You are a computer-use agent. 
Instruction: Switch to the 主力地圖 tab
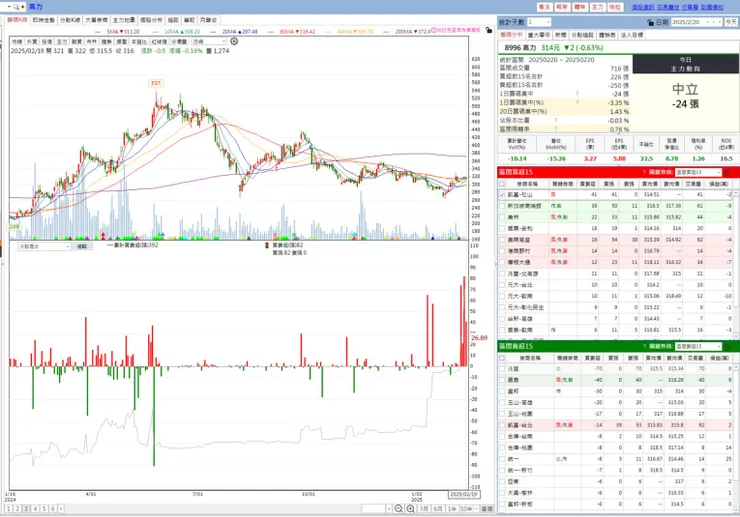124,20
